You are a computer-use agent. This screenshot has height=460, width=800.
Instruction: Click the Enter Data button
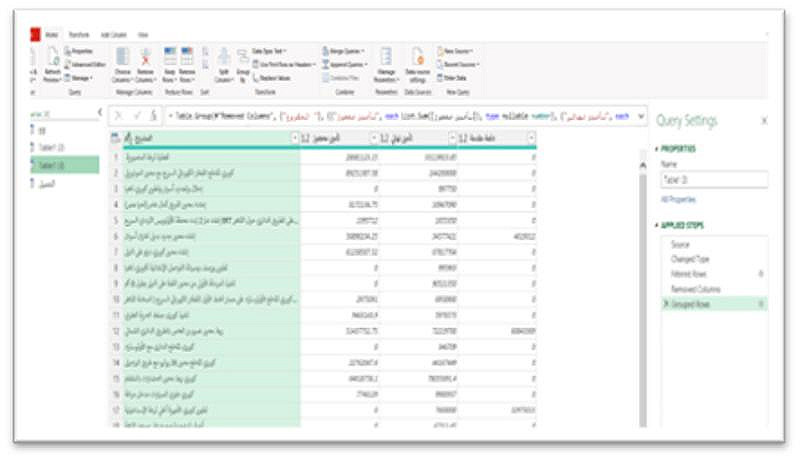pos(452,78)
